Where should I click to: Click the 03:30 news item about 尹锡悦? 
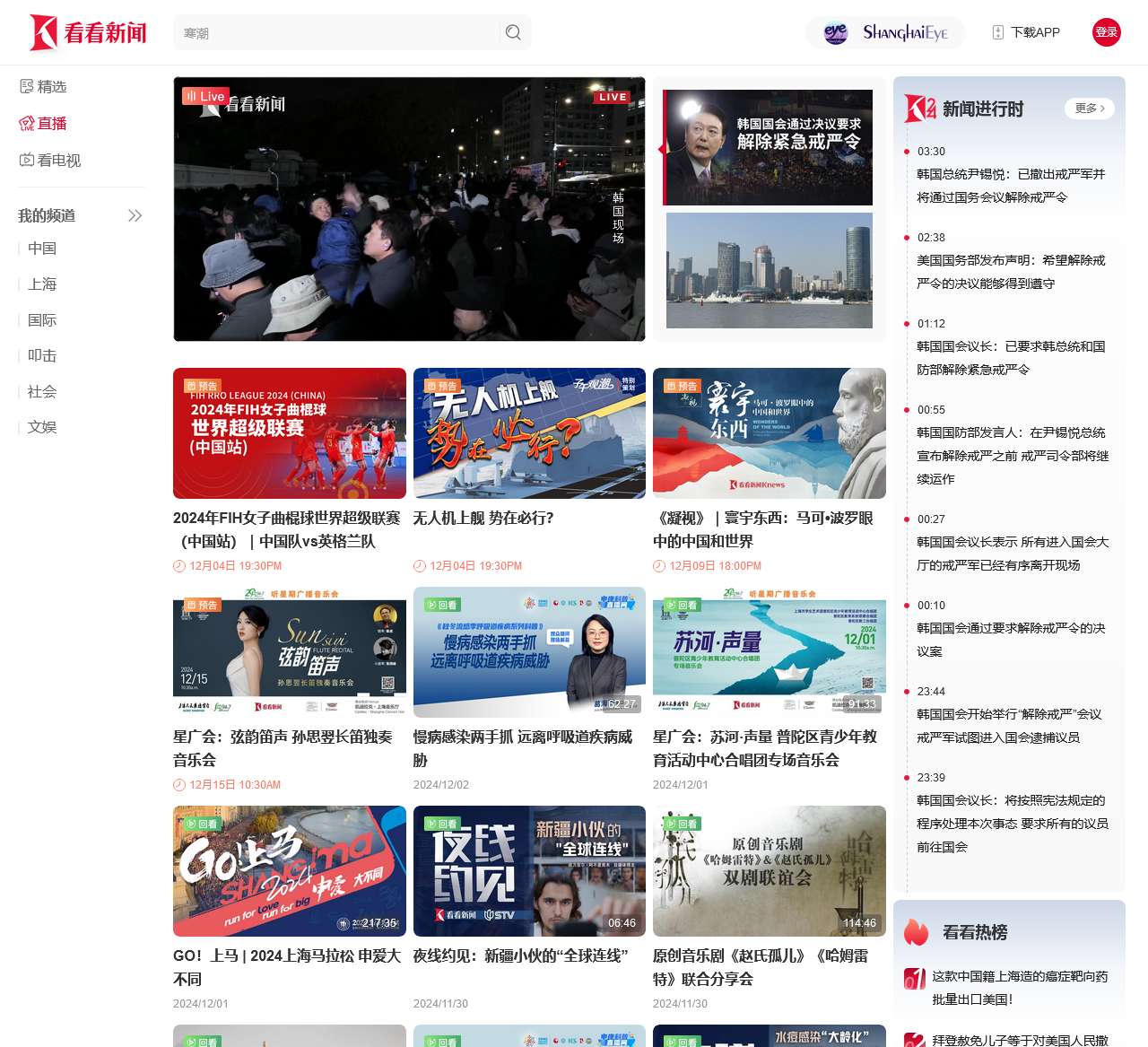(1010, 185)
